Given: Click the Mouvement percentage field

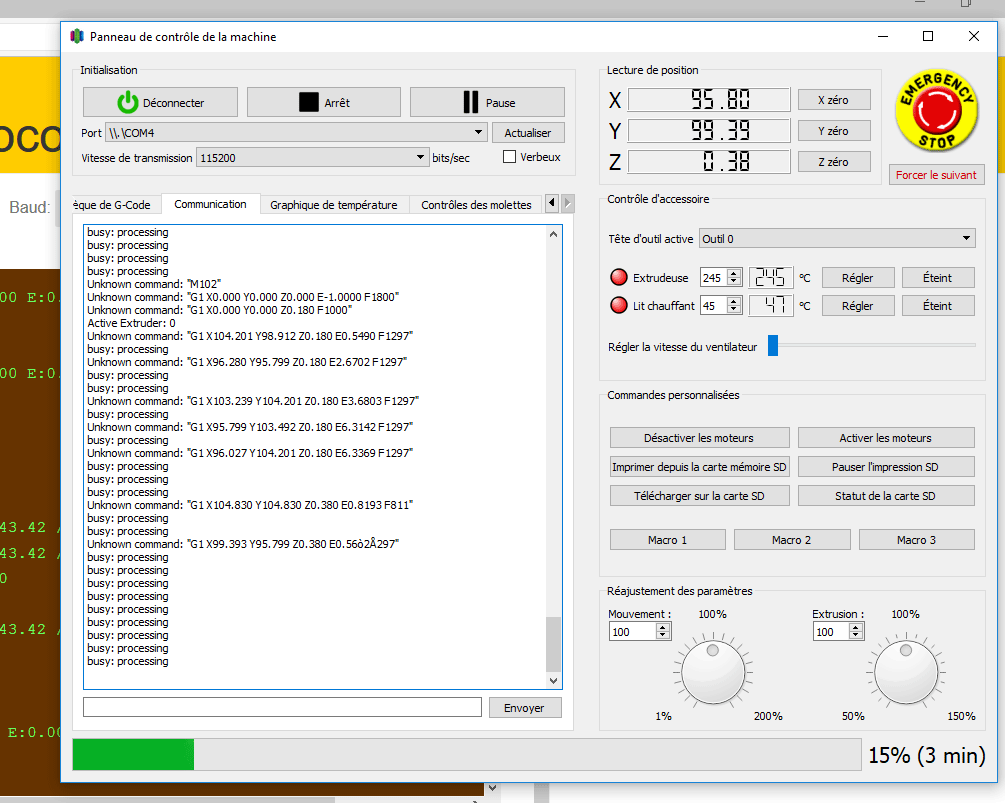Looking at the screenshot, I should pyautogui.click(x=633, y=632).
